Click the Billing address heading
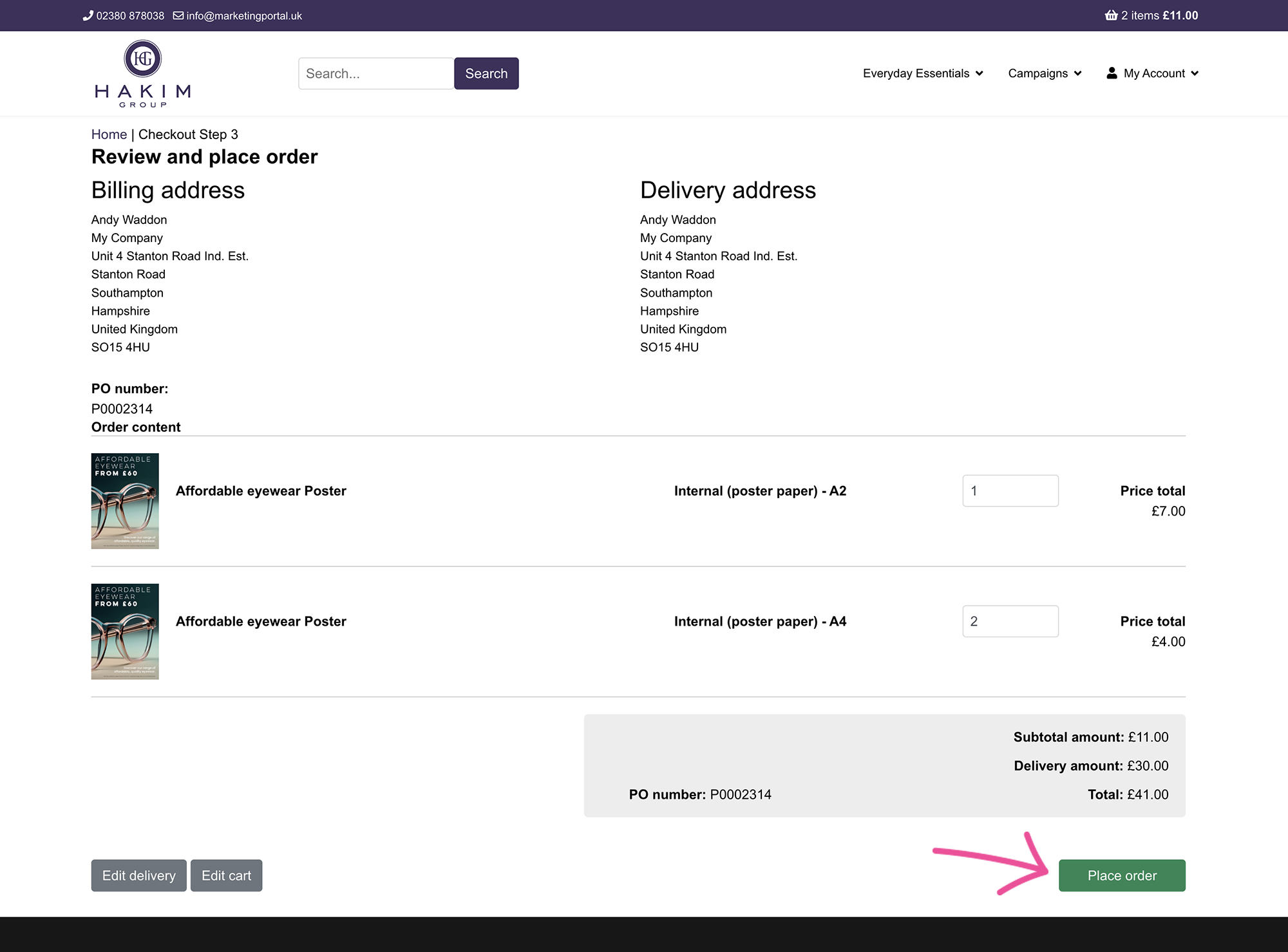Image resolution: width=1288 pixels, height=952 pixels. tap(168, 190)
